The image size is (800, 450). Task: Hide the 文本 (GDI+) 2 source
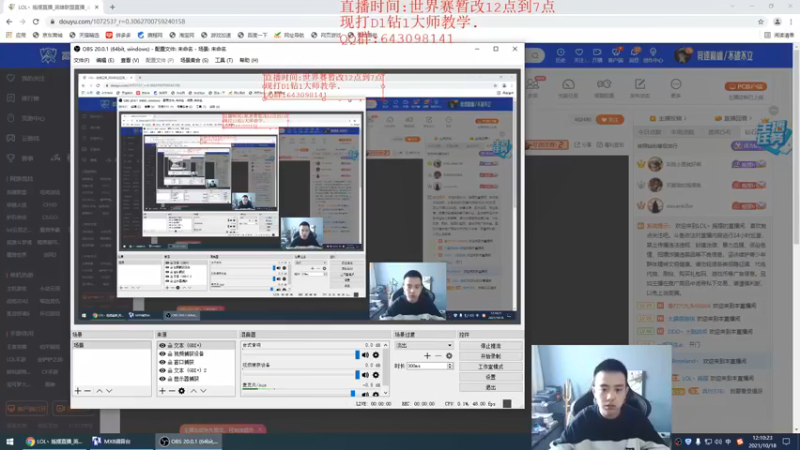(x=162, y=370)
